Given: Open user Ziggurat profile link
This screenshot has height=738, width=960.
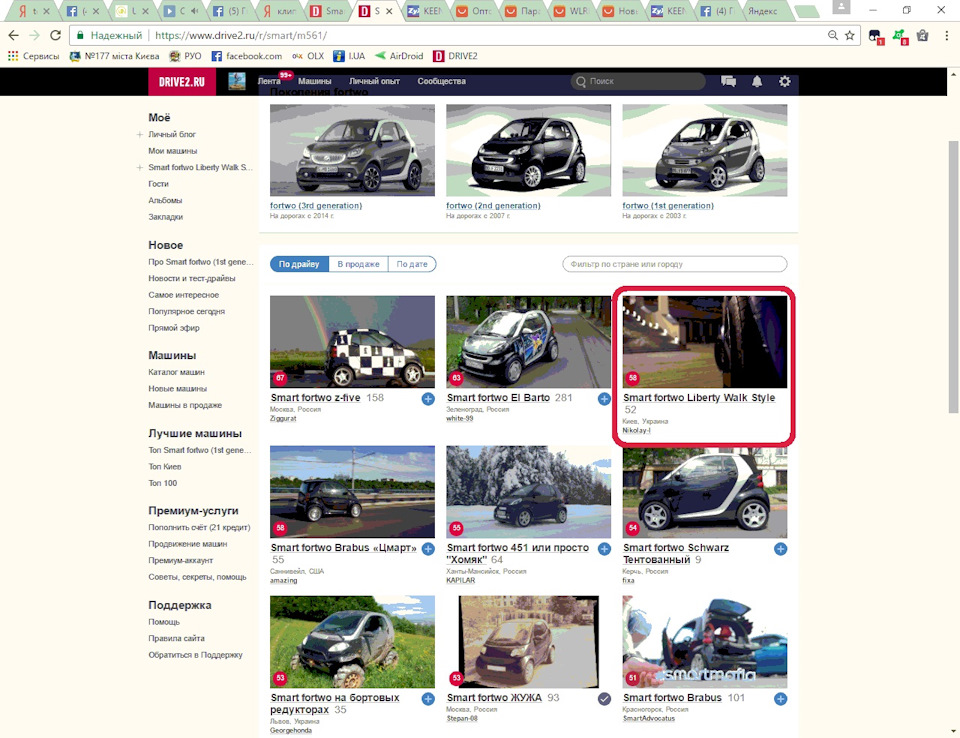Looking at the screenshot, I should tap(283, 418).
